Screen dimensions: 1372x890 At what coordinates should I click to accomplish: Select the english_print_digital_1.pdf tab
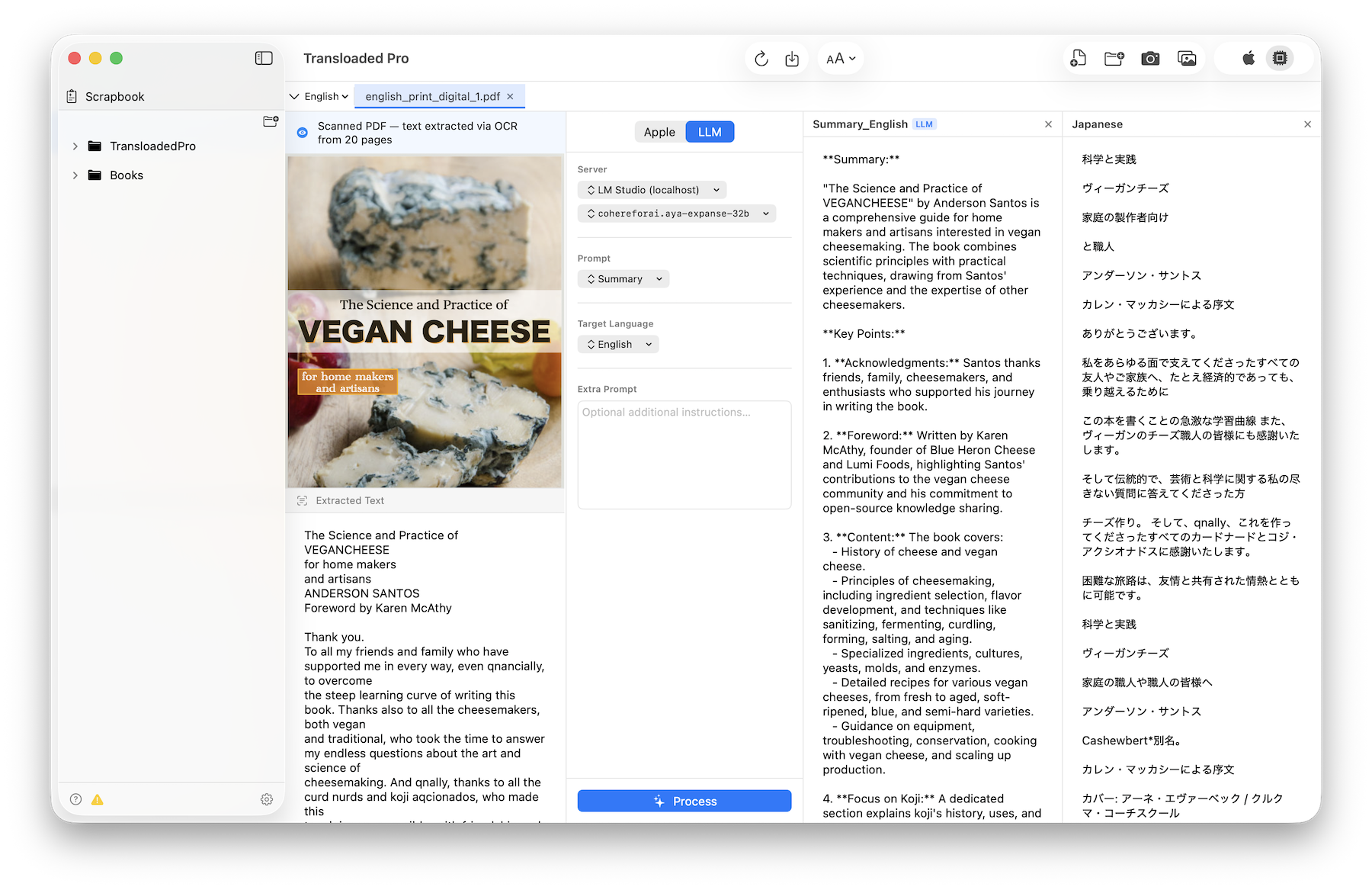432,96
